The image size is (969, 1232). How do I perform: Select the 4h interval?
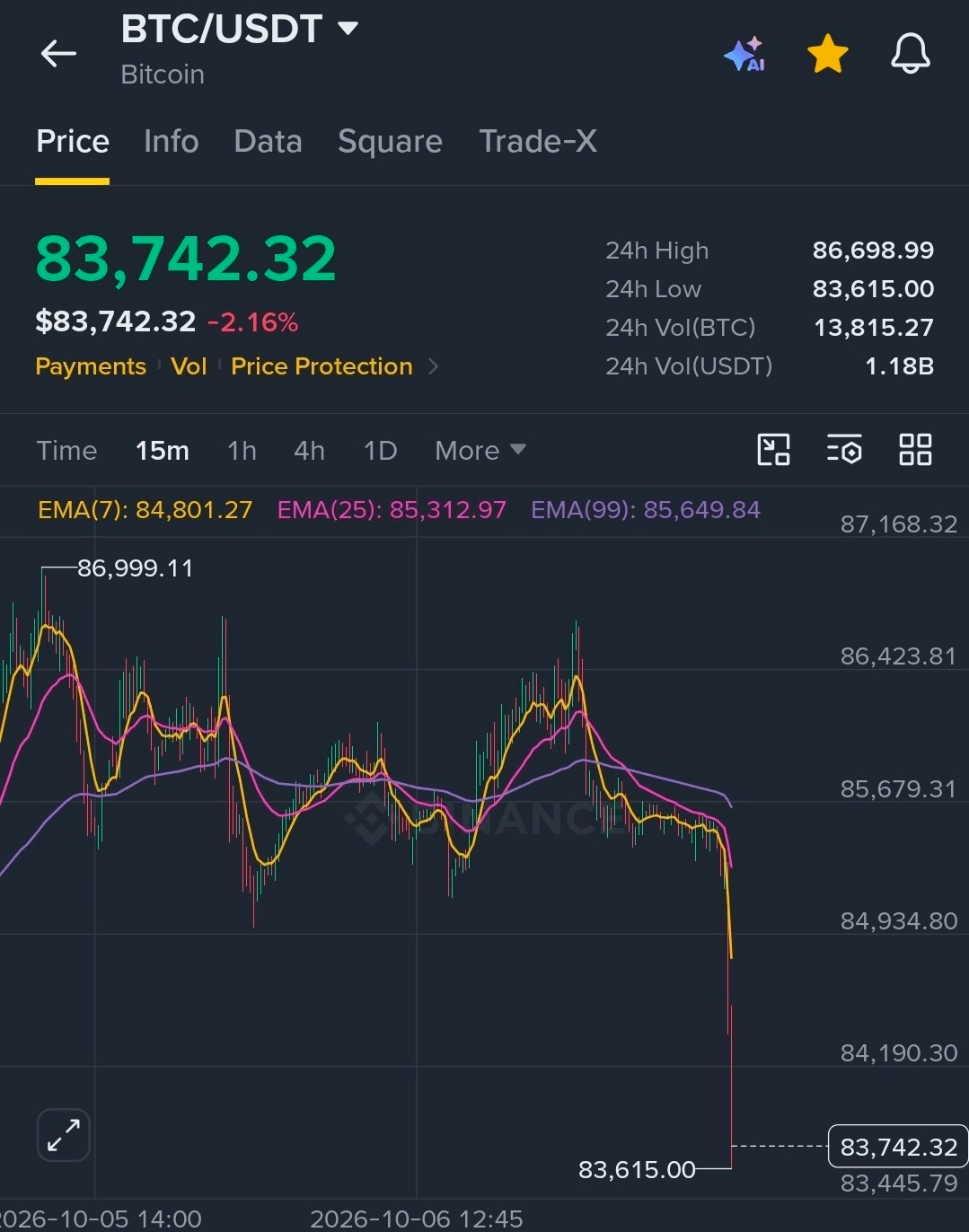click(x=309, y=450)
